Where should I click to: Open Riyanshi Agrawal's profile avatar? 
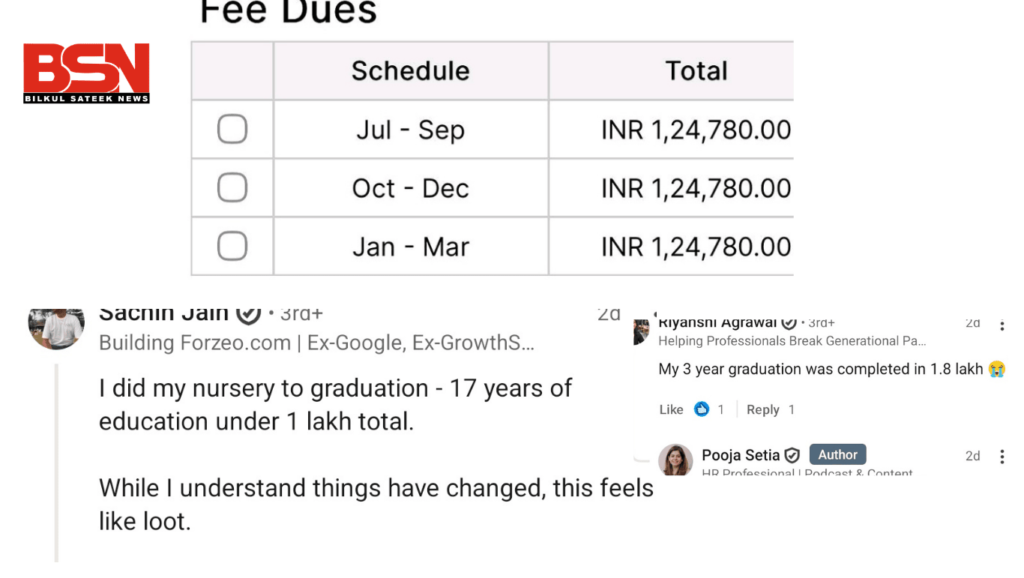pyautogui.click(x=642, y=333)
